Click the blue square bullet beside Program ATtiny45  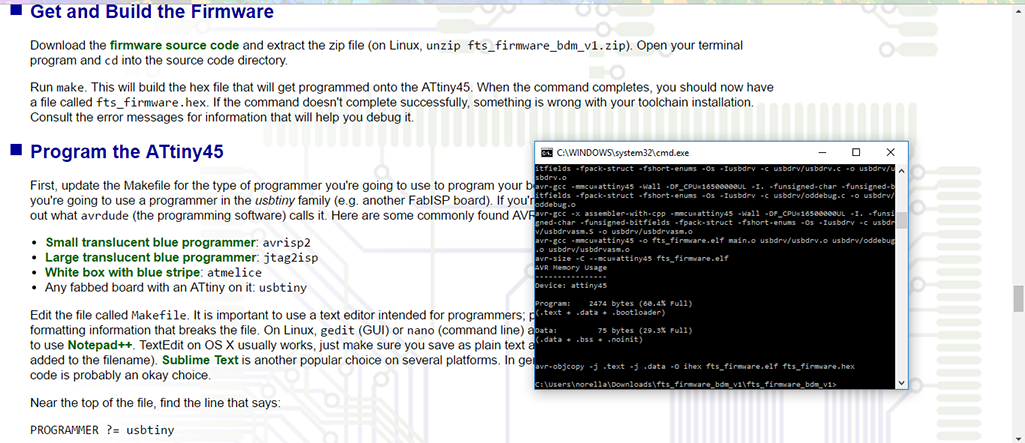pos(16,150)
